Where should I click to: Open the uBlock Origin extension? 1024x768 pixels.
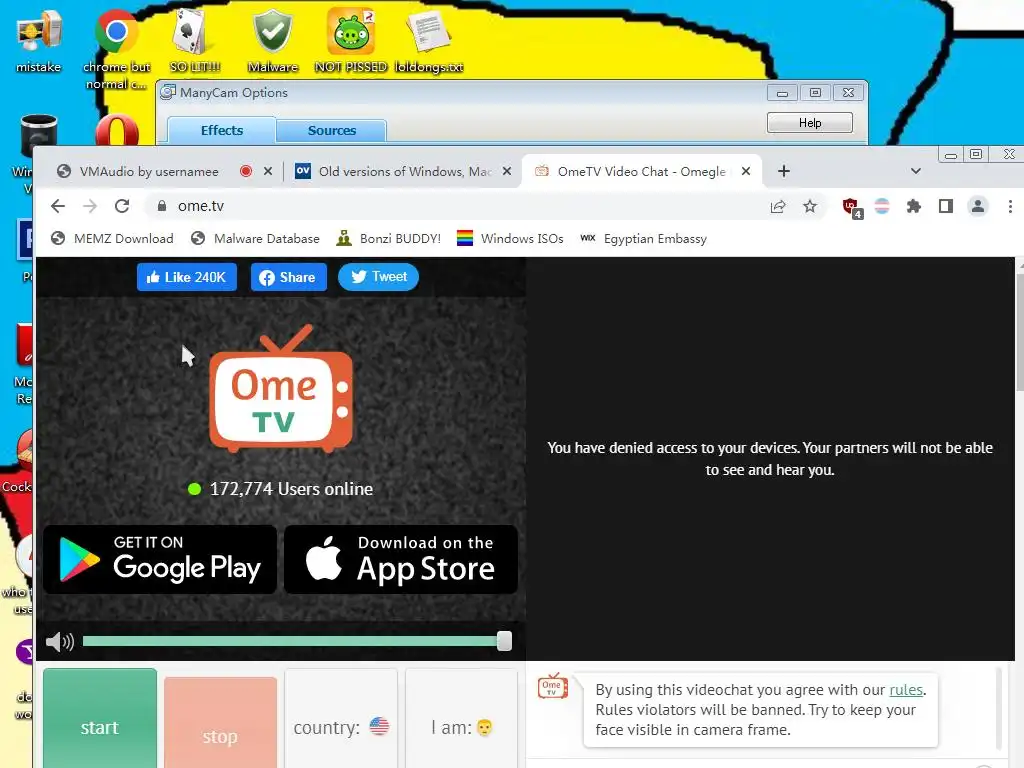pyautogui.click(x=851, y=207)
